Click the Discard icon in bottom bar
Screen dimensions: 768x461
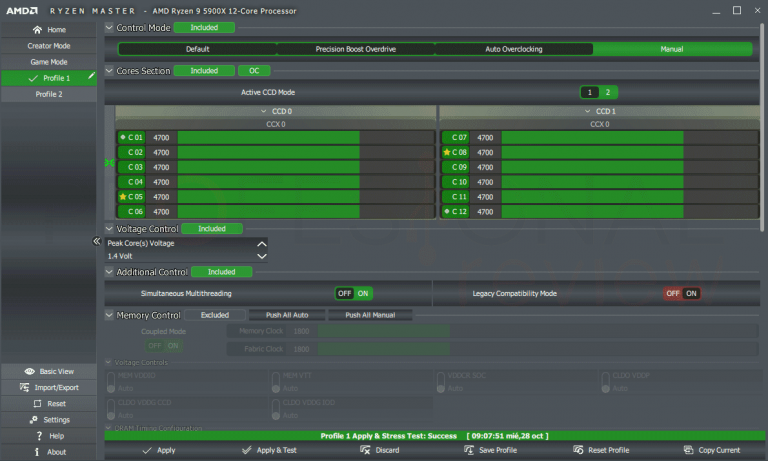(365, 450)
